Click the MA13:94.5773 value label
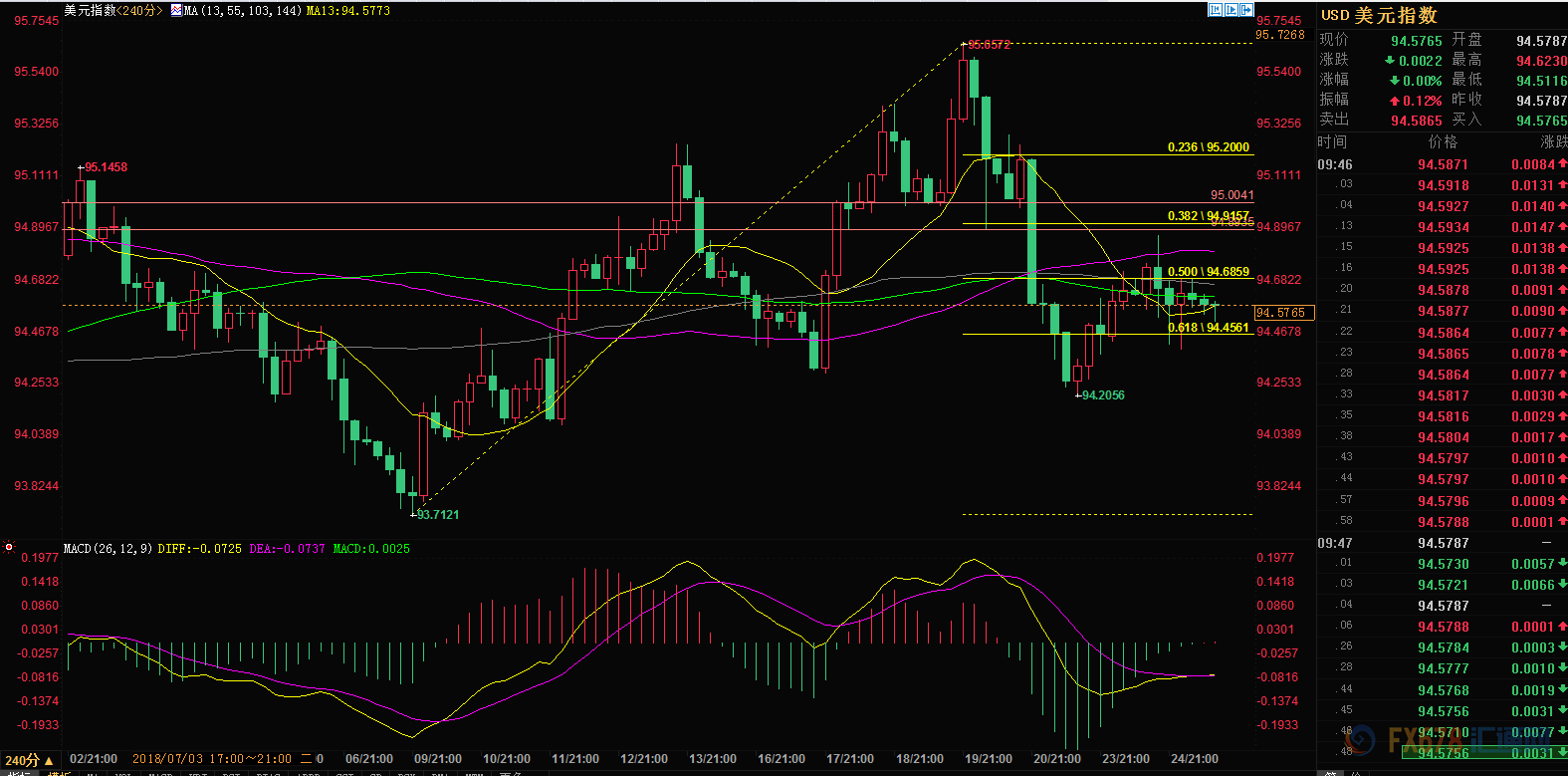1568x776 pixels. click(348, 11)
